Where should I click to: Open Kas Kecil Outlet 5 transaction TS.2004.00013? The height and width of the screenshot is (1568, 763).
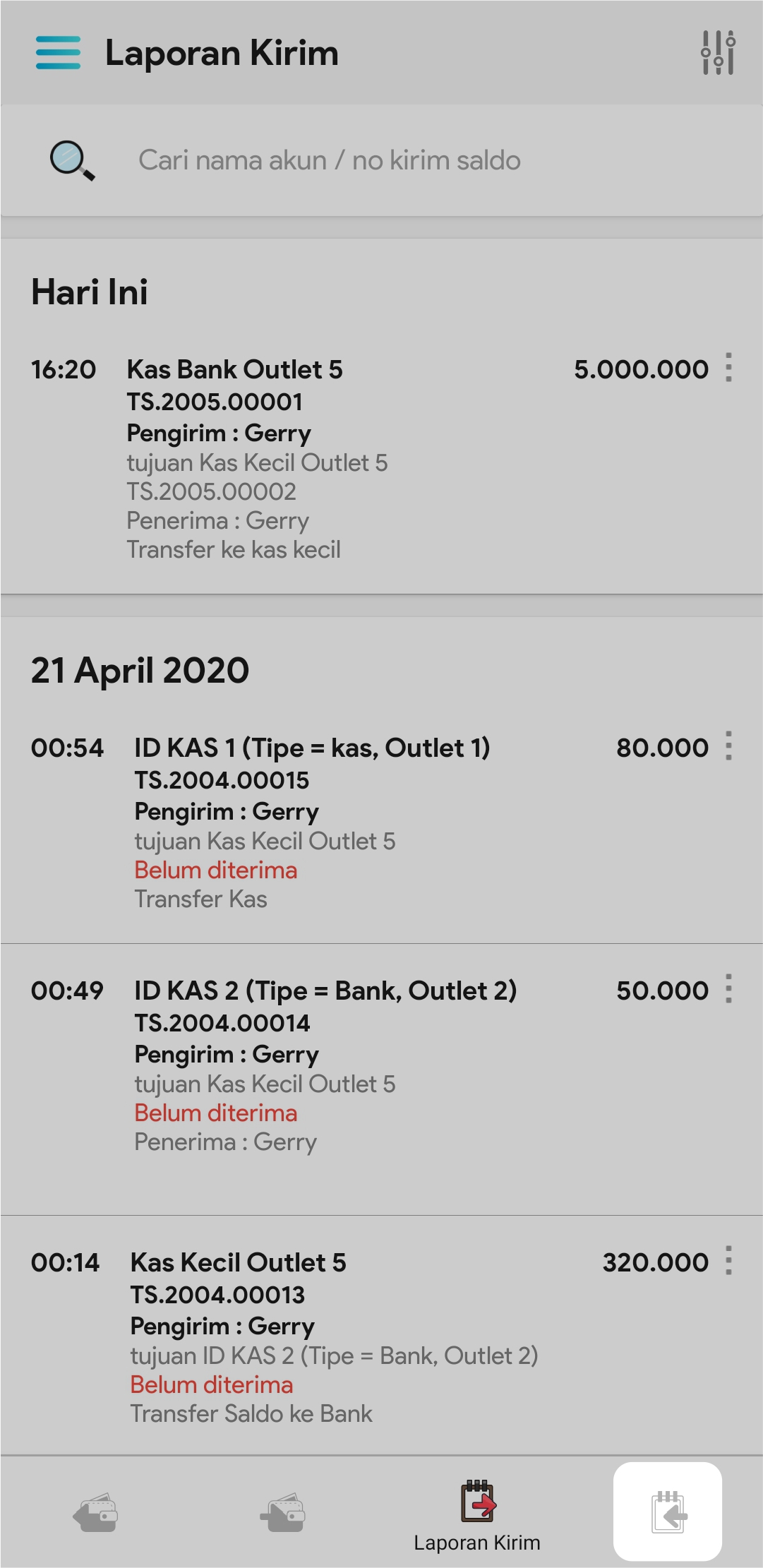click(217, 1295)
